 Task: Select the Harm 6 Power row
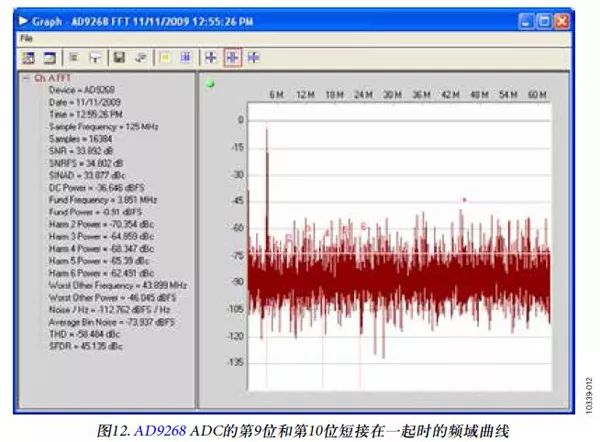101,273
